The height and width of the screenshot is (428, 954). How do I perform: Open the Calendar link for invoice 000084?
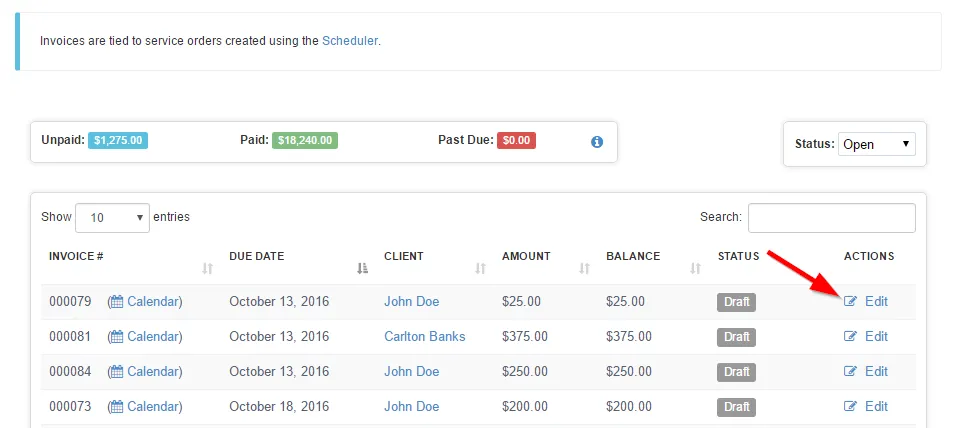point(153,372)
